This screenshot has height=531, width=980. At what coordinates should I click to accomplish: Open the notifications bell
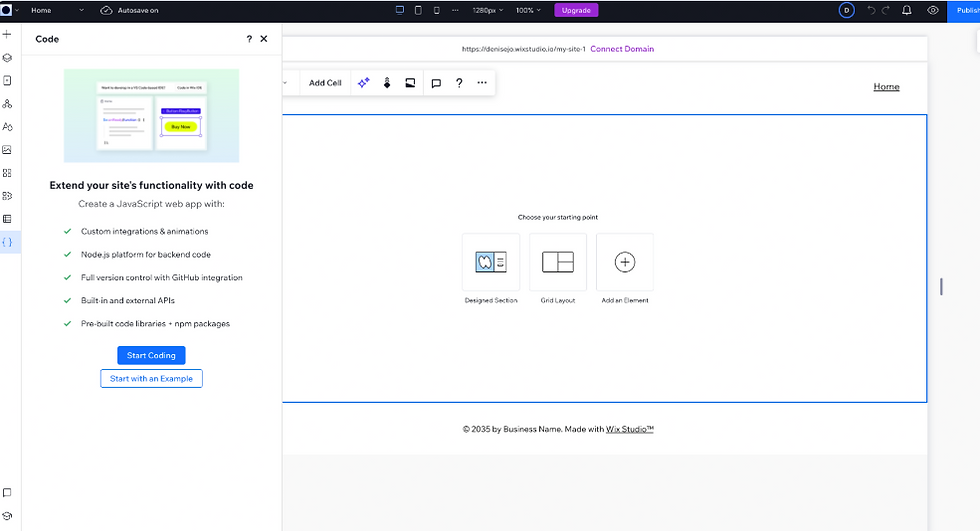906,10
